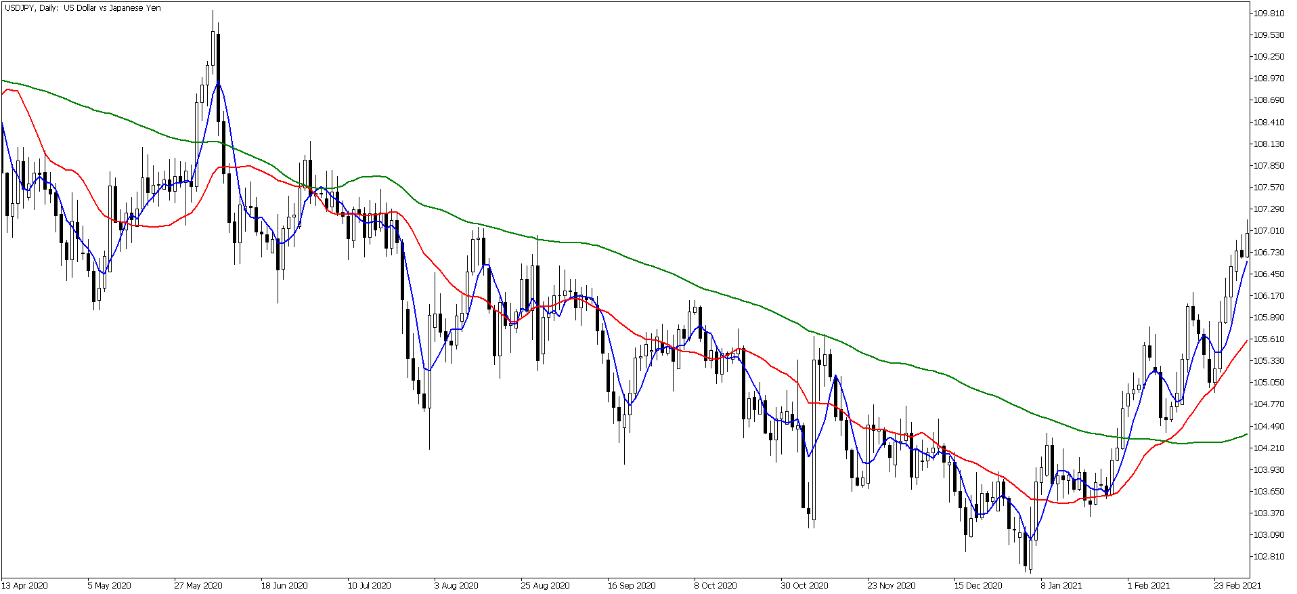Click the 105.610 price axis label
The image size is (1297, 594).
pyautogui.click(x=1268, y=339)
